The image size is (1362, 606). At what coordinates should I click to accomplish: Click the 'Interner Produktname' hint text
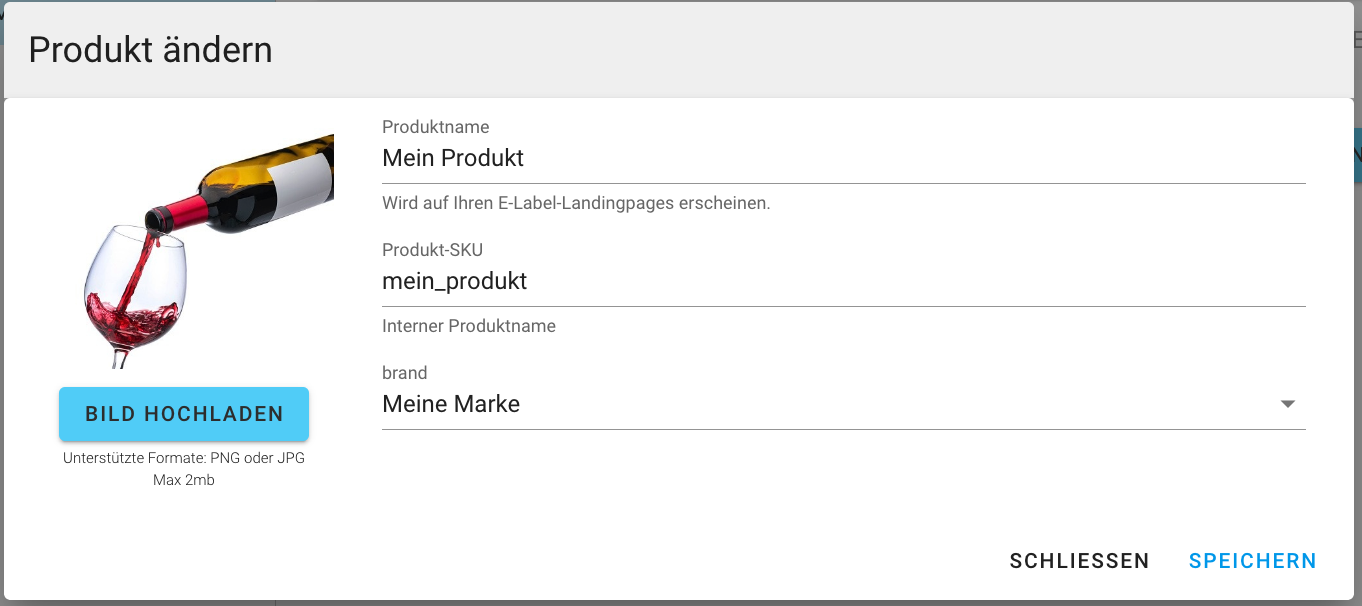[x=468, y=326]
